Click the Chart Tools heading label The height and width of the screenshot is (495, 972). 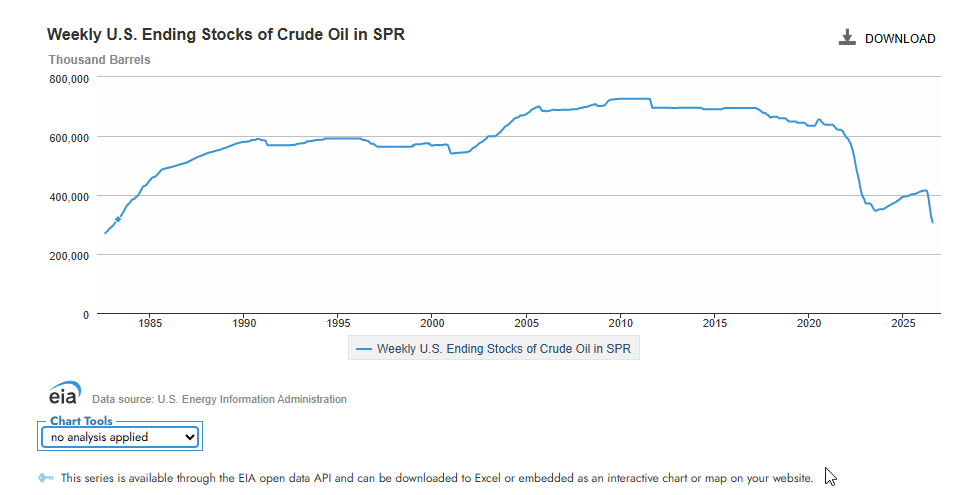click(x=81, y=421)
